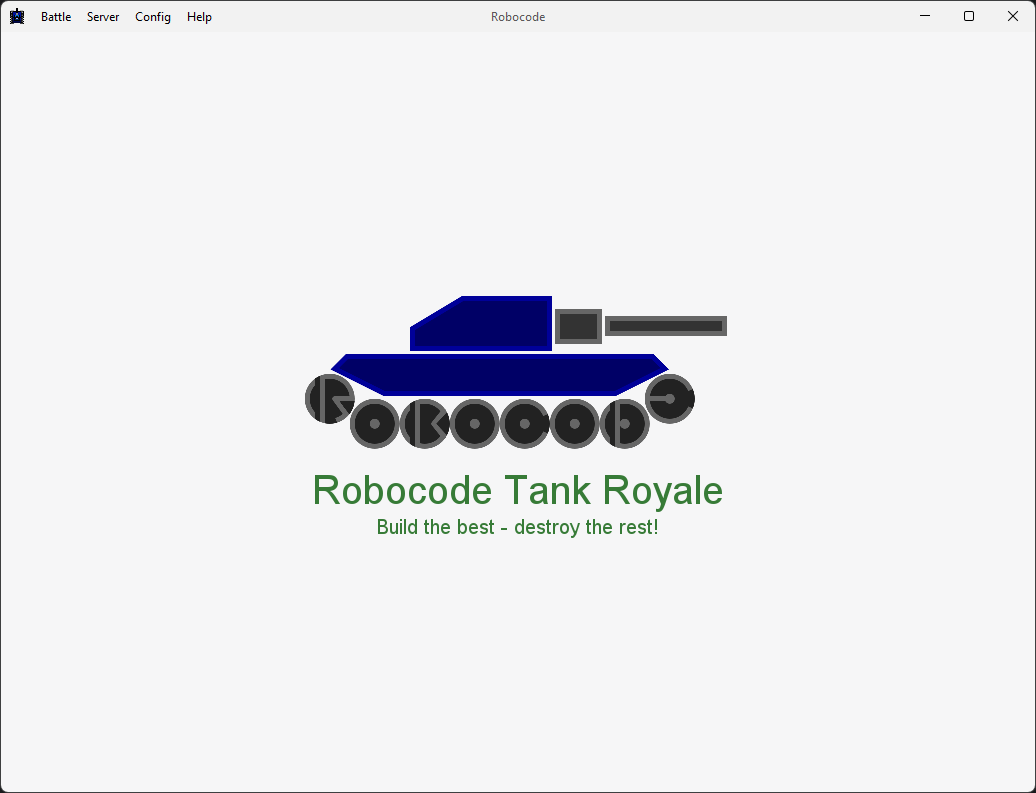Open the Battle menu
Screen dimensions: 1036x793
56,17
